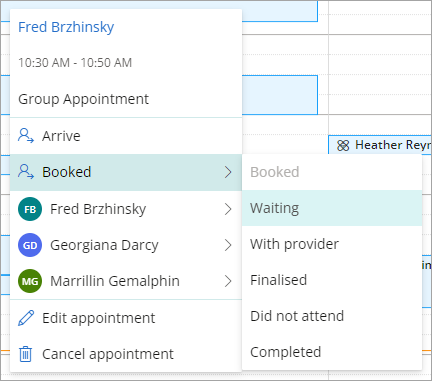The height and width of the screenshot is (381, 432).
Task: Click the MG green avatar badge
Action: (x=30, y=281)
